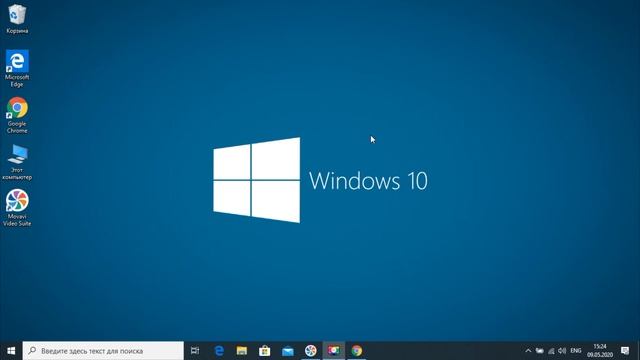Open Microsoft Store from the taskbar
The width and height of the screenshot is (640, 360).
coord(265,351)
